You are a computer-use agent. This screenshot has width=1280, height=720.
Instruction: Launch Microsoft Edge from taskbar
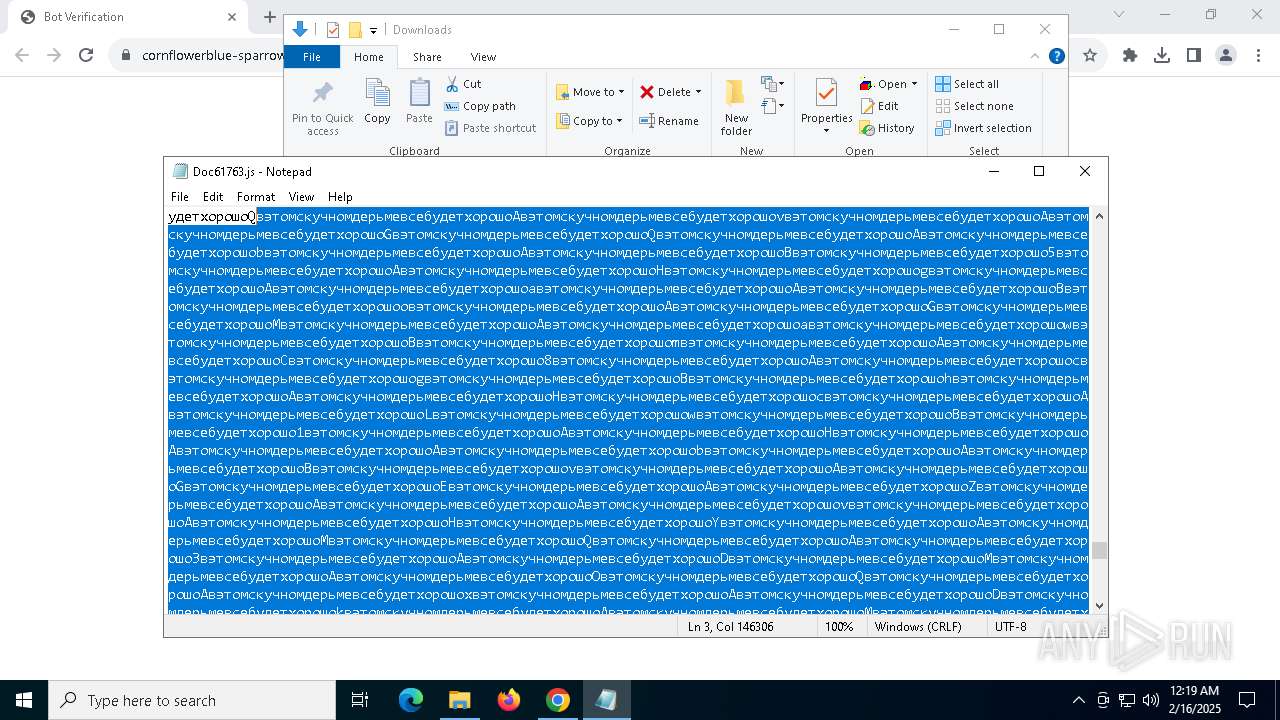click(x=411, y=700)
